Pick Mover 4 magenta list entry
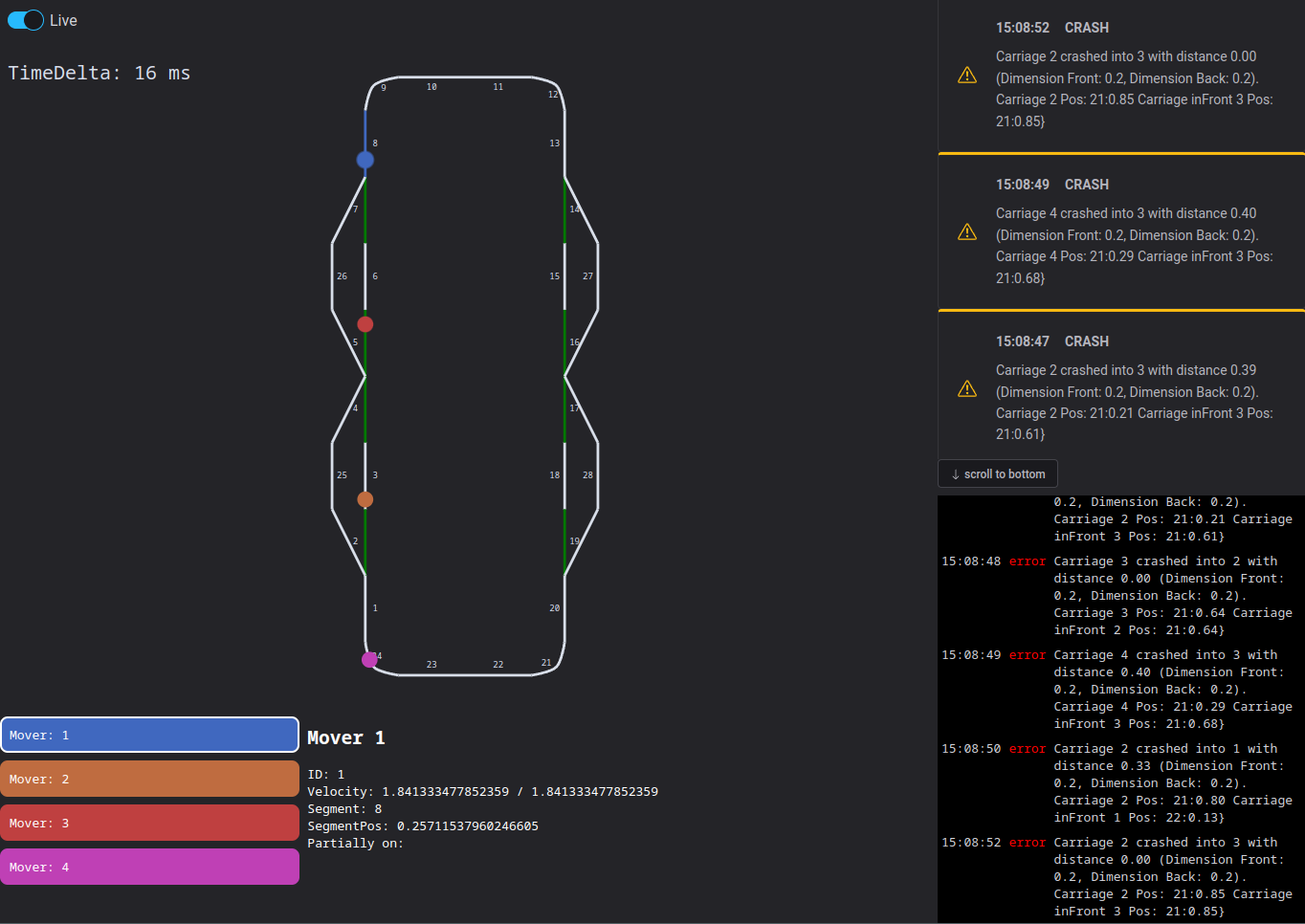The height and width of the screenshot is (924, 1305). coord(150,868)
